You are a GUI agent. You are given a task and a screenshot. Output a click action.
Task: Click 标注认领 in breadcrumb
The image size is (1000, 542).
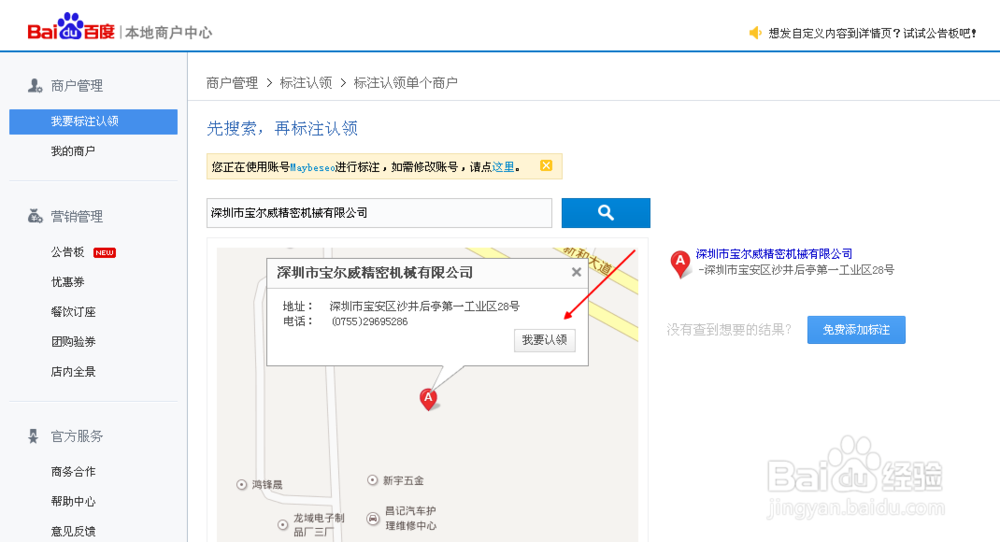306,83
